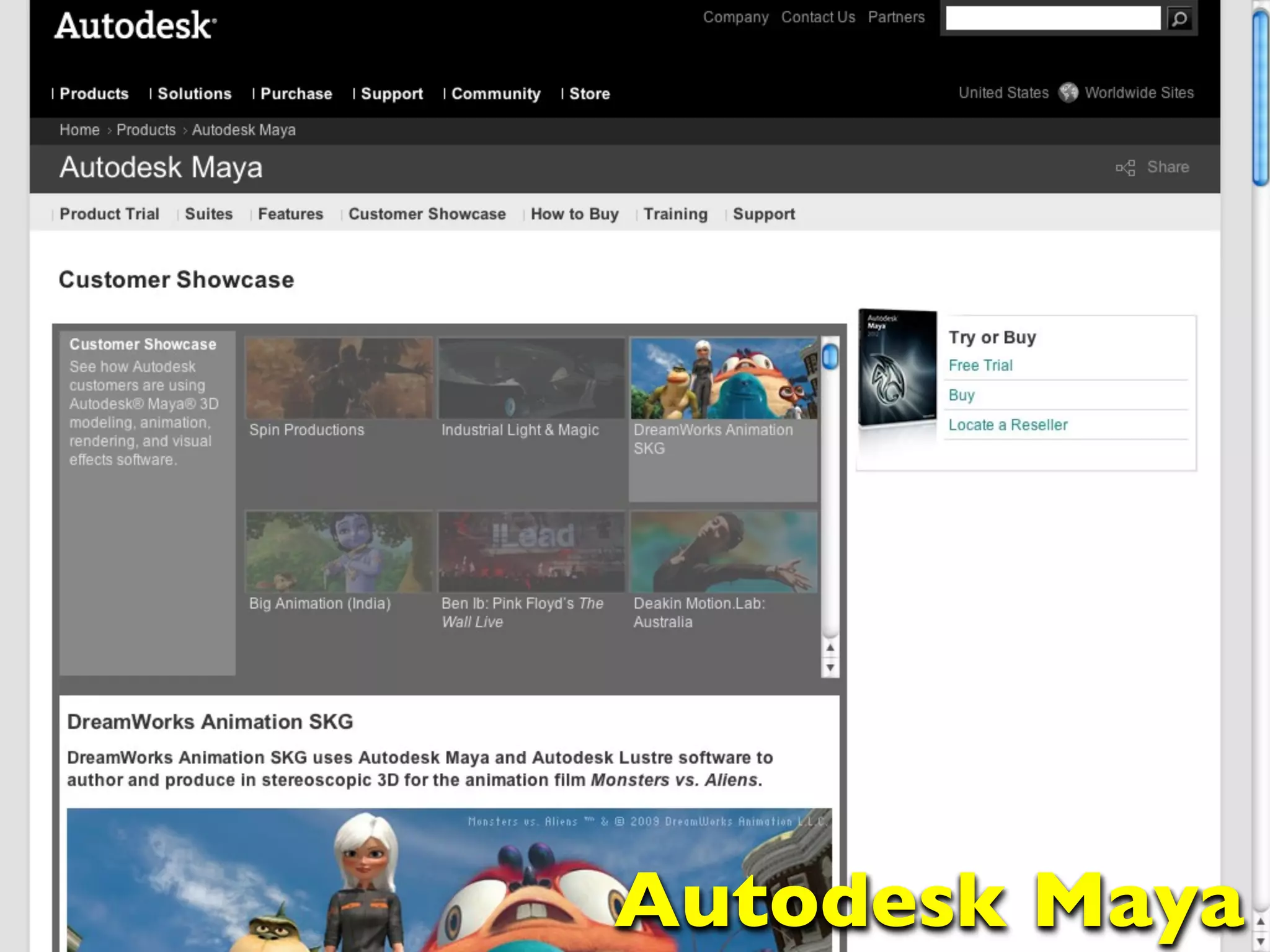Screen dimensions: 1270x952
Task: Click the Deakin Motion.Lab: Australia caption
Action: click(x=699, y=612)
